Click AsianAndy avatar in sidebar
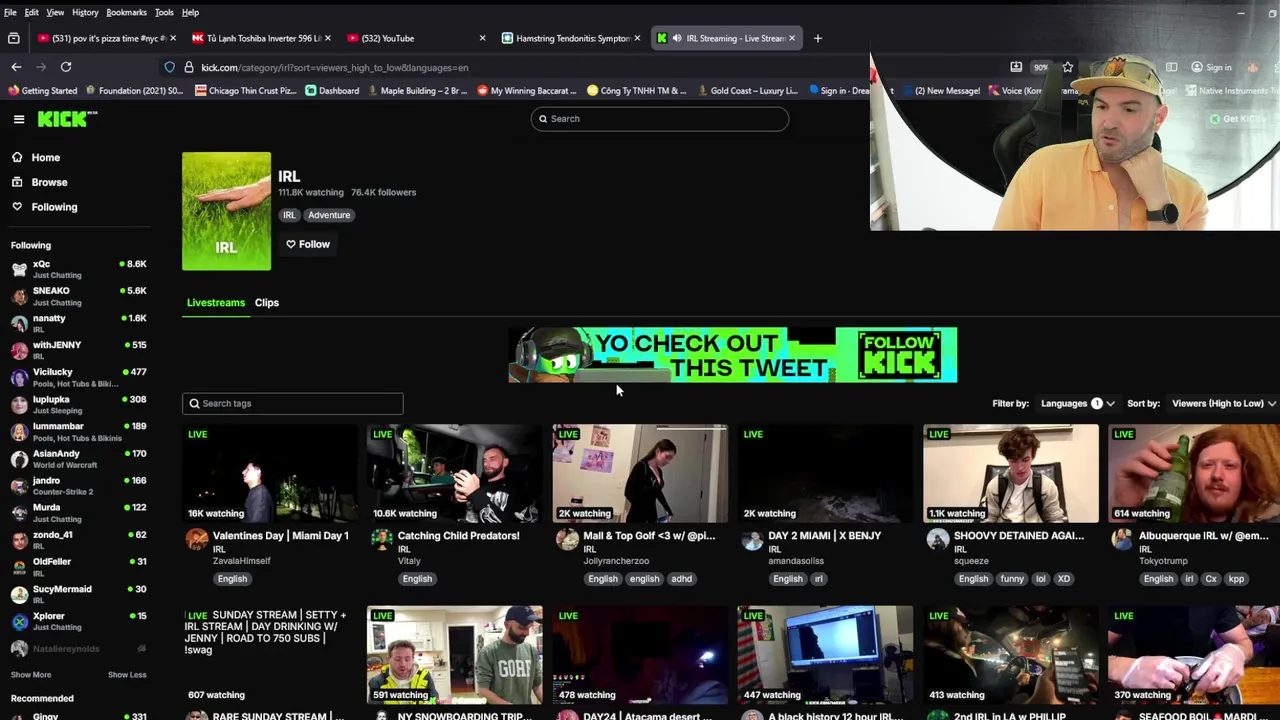Image resolution: width=1280 pixels, height=720 pixels. click(19, 459)
